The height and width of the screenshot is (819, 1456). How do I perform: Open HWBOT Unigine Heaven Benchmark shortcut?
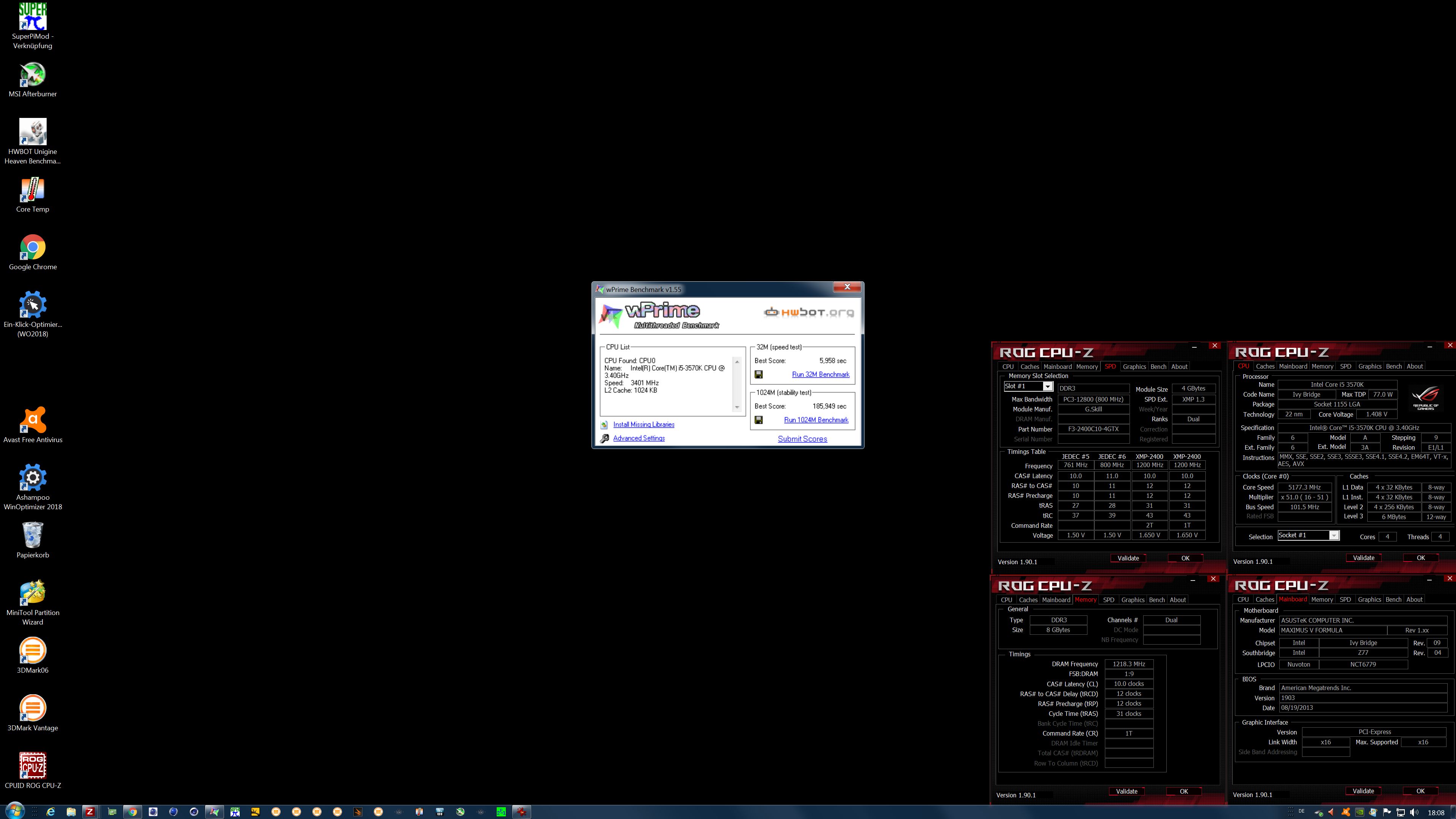coord(33,141)
